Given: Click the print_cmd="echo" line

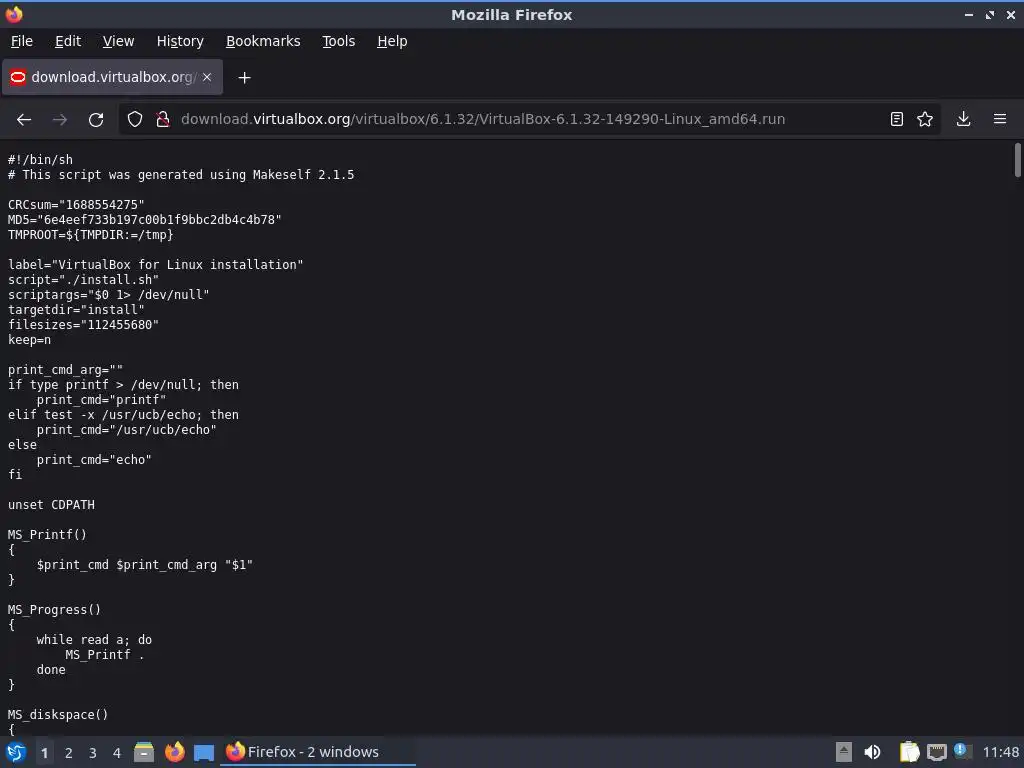Looking at the screenshot, I should pyautogui.click(x=94, y=460).
